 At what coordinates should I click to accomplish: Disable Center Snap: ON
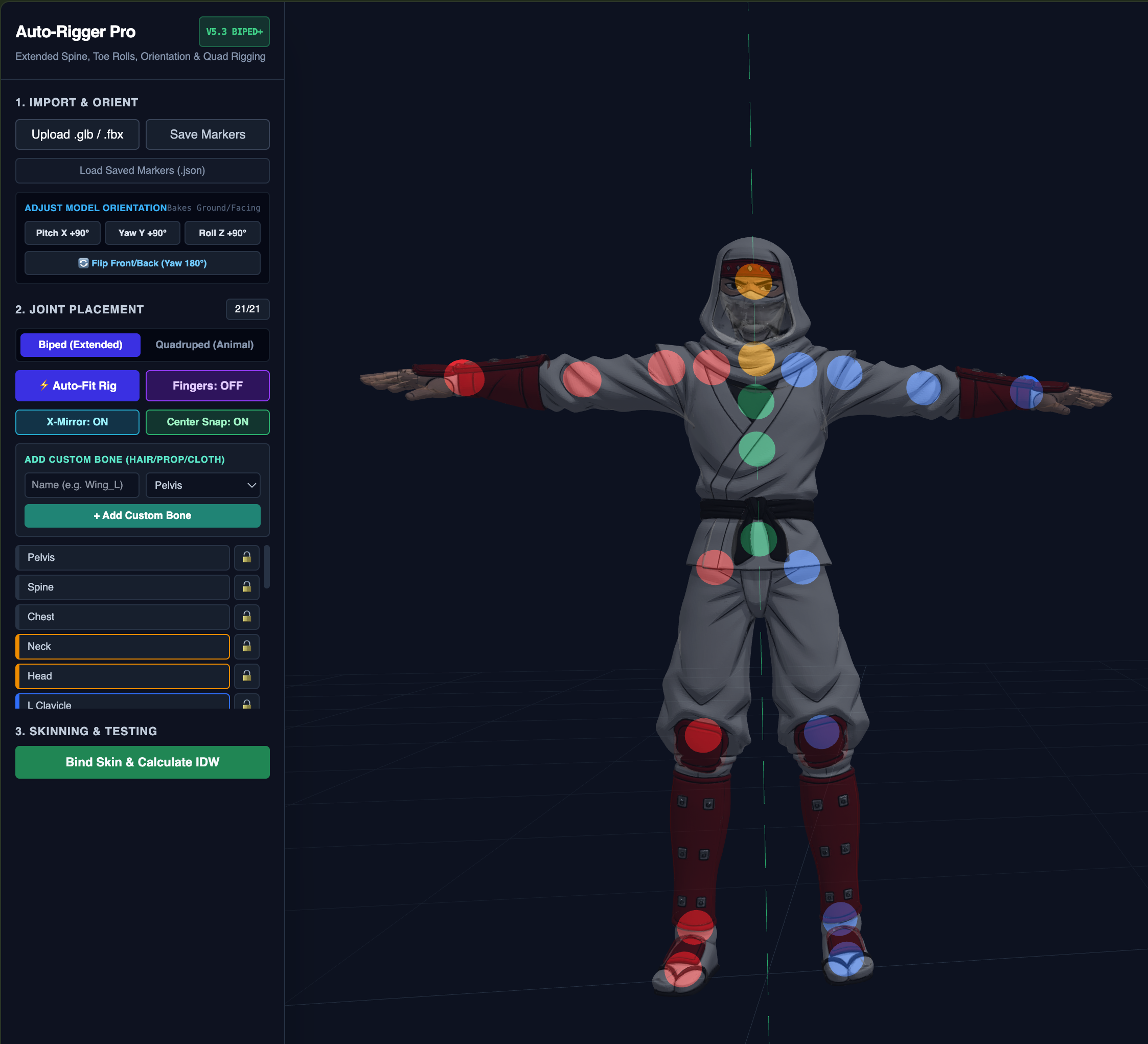208,422
